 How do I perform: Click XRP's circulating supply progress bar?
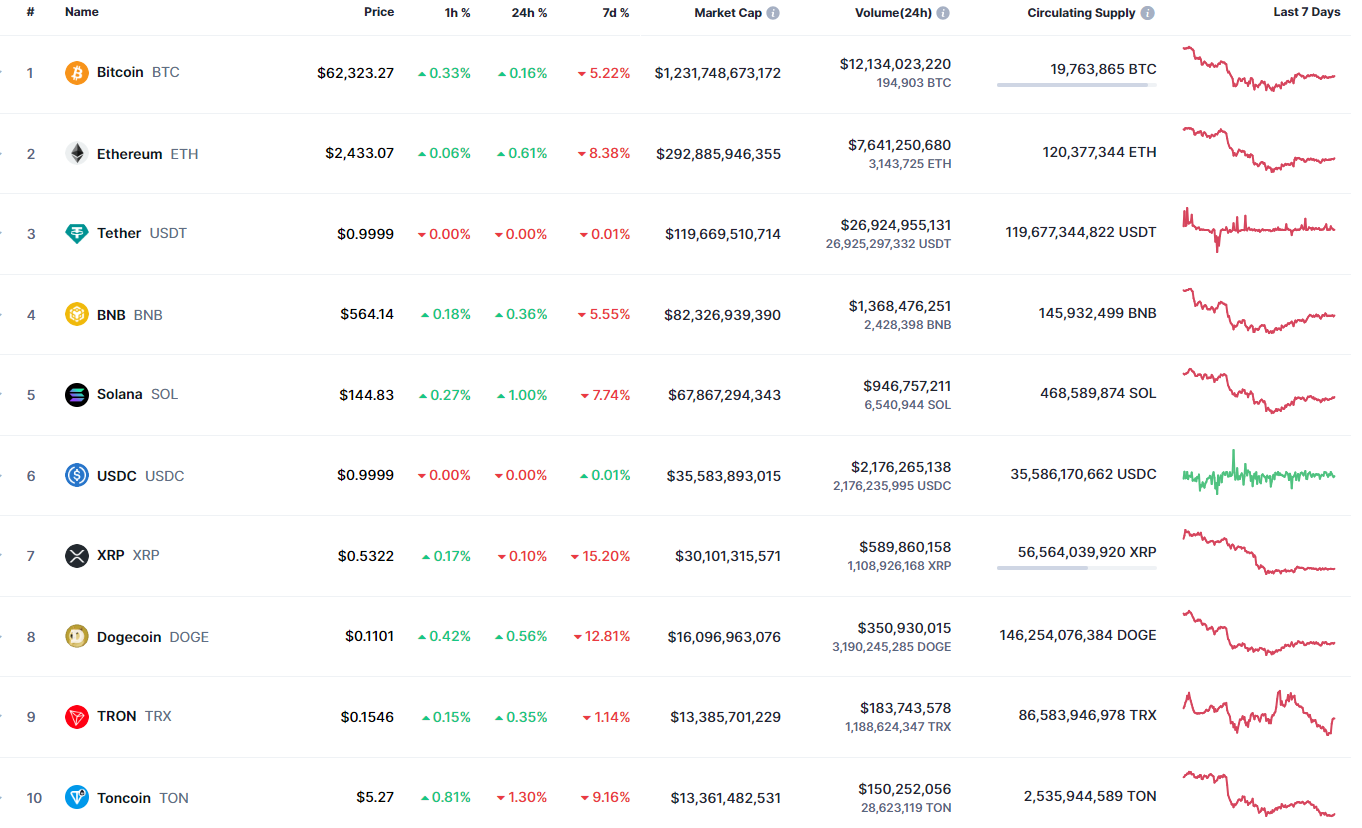point(1077,568)
